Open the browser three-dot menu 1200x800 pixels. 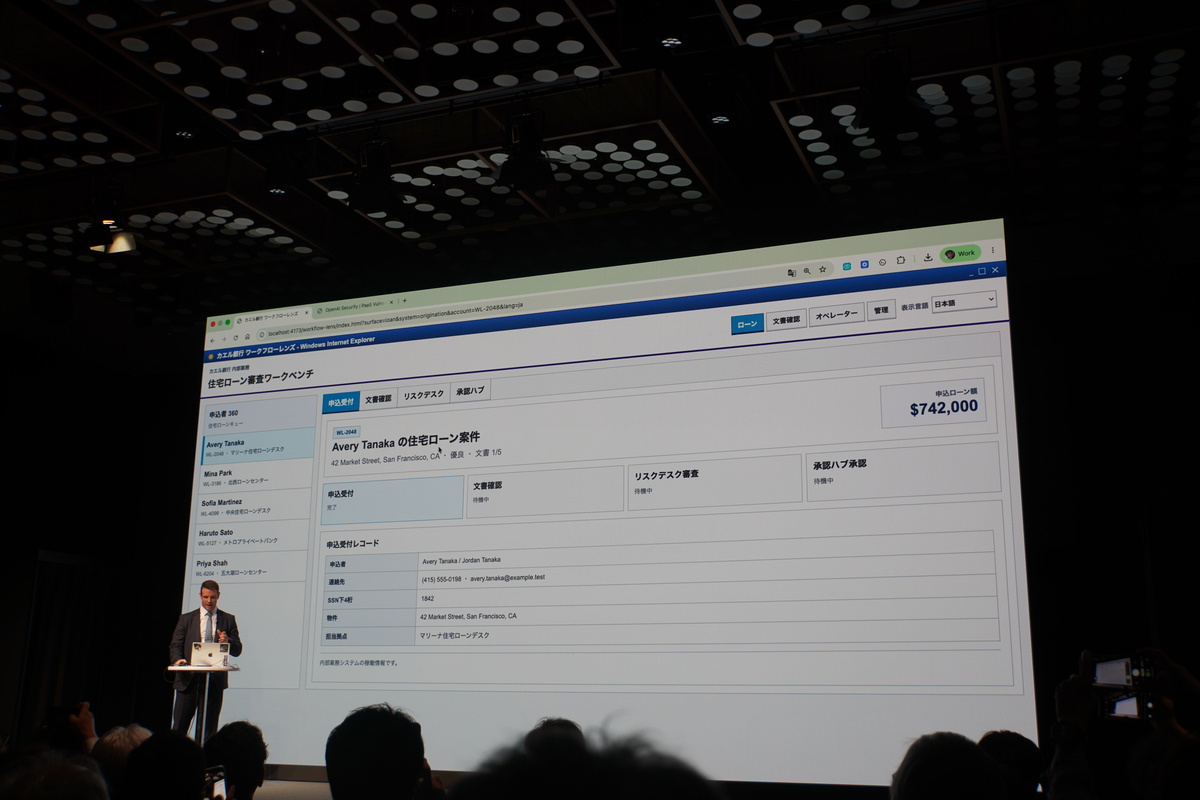tap(993, 250)
